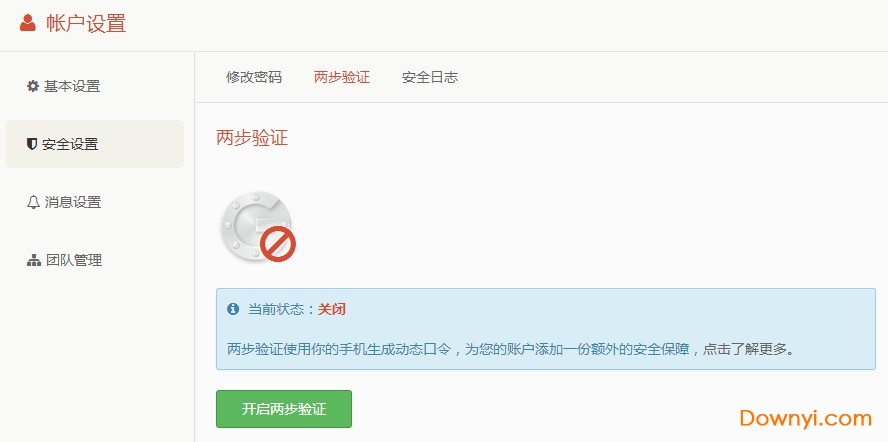Click the user profile icon beside 帐户设置

tap(27, 23)
